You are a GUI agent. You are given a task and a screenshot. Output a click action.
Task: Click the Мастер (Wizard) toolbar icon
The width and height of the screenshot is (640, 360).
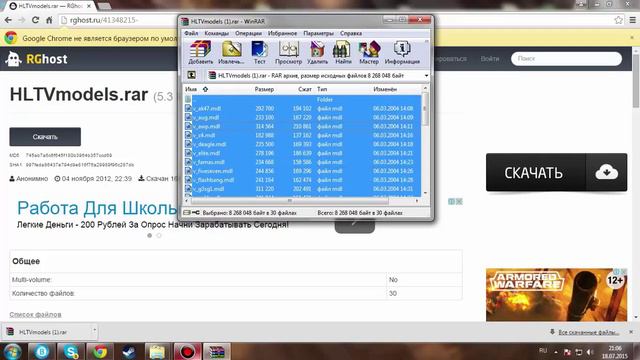369,53
